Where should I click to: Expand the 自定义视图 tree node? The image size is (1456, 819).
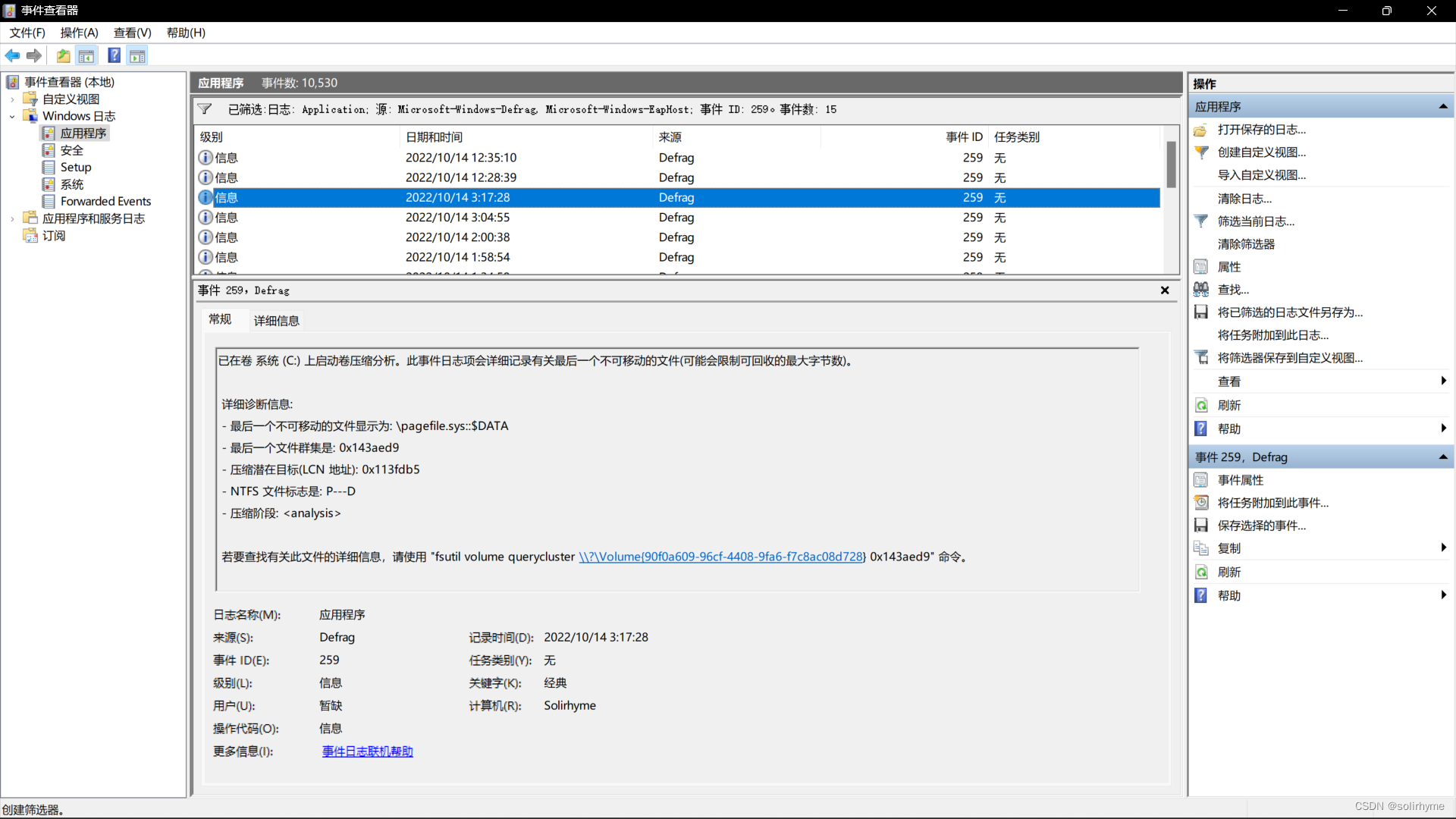pos(12,99)
